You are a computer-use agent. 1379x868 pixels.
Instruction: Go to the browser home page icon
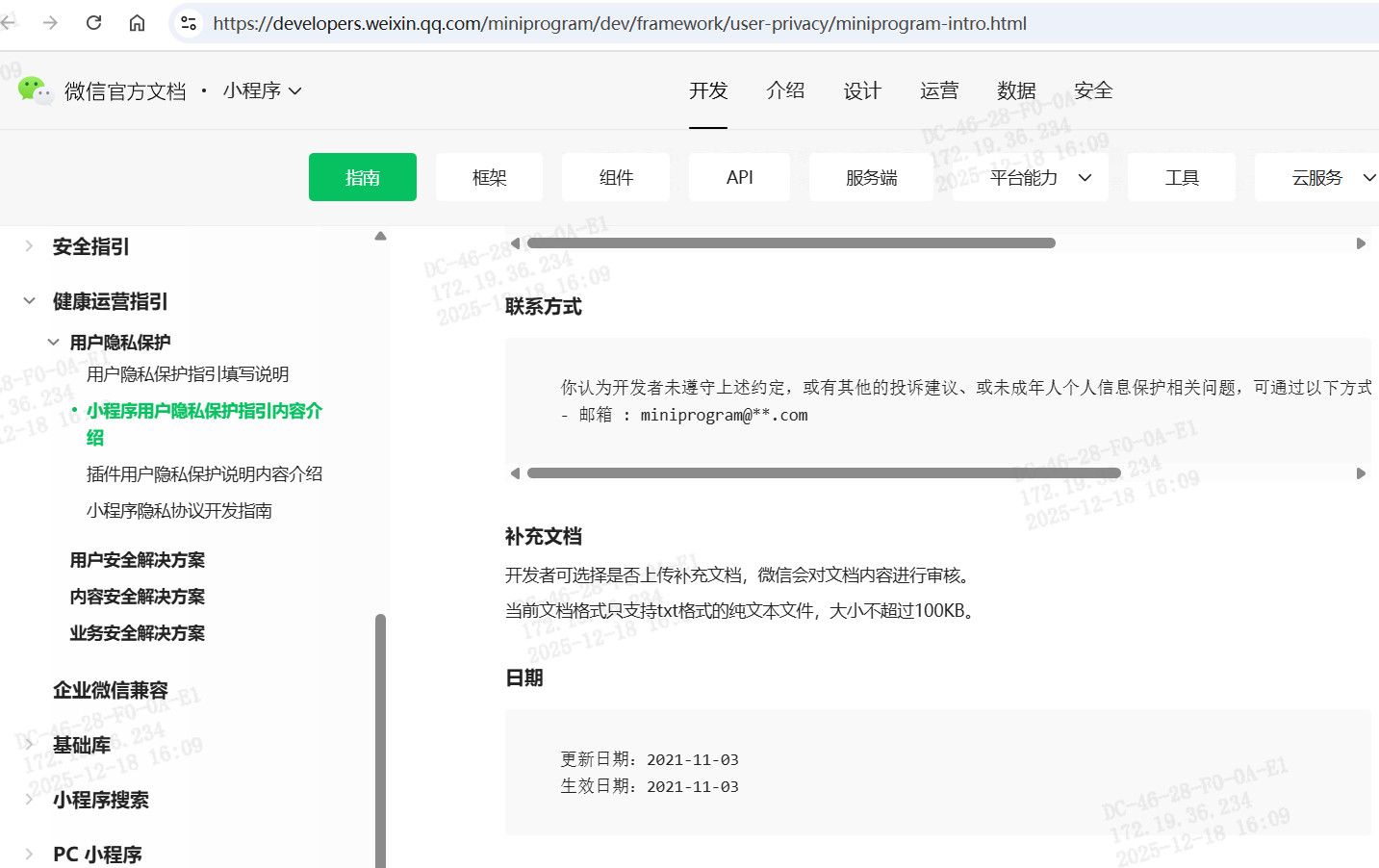[137, 23]
